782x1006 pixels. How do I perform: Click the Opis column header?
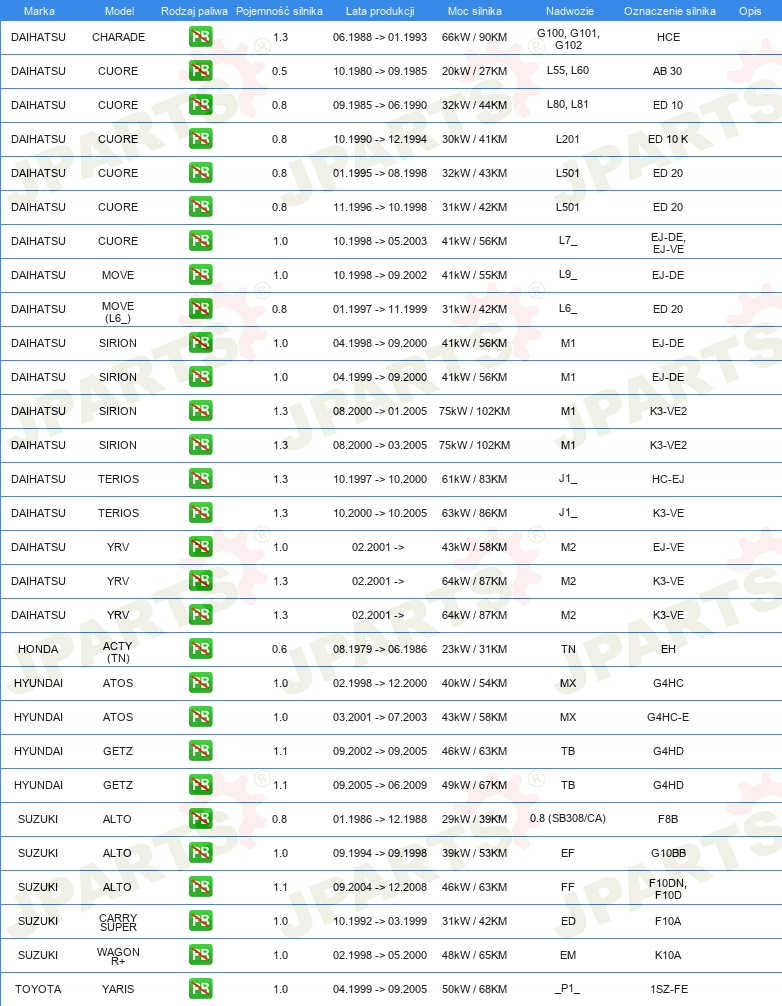[x=750, y=11]
